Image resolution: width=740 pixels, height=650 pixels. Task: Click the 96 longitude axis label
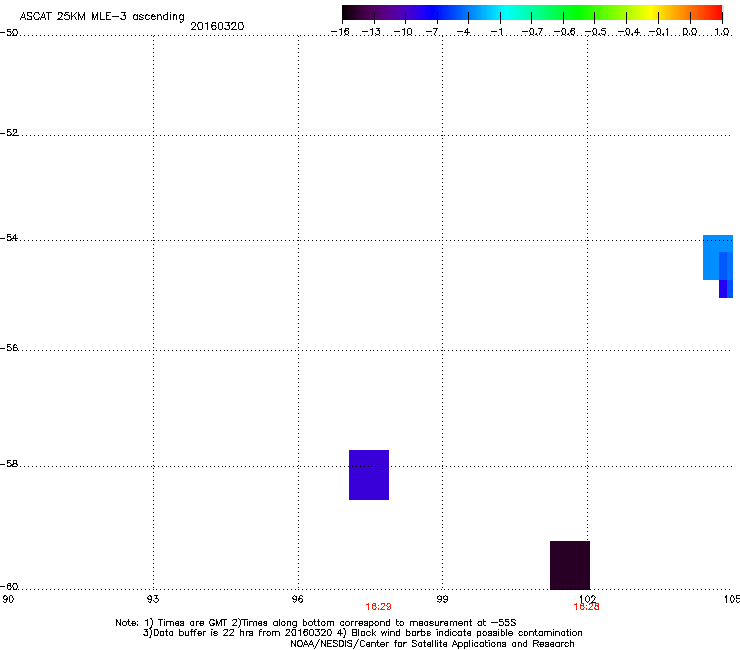[x=298, y=599]
